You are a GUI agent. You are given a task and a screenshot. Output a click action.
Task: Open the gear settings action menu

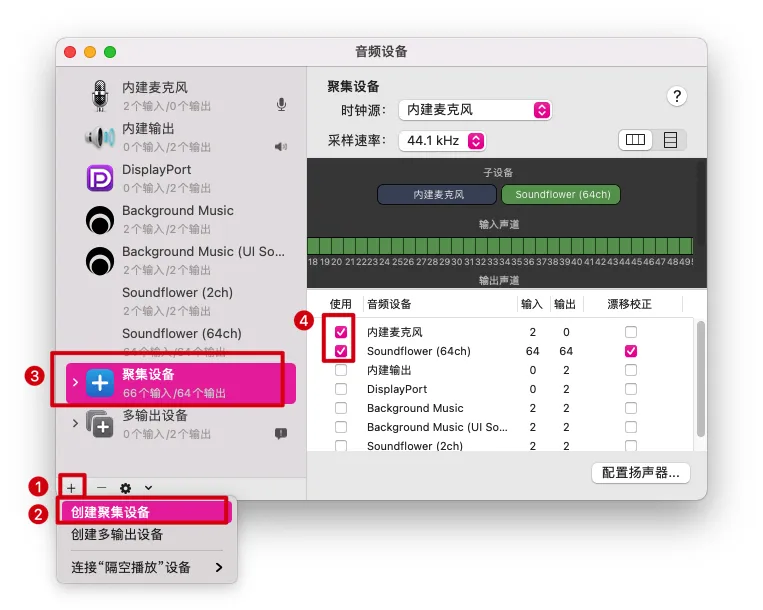tap(126, 488)
